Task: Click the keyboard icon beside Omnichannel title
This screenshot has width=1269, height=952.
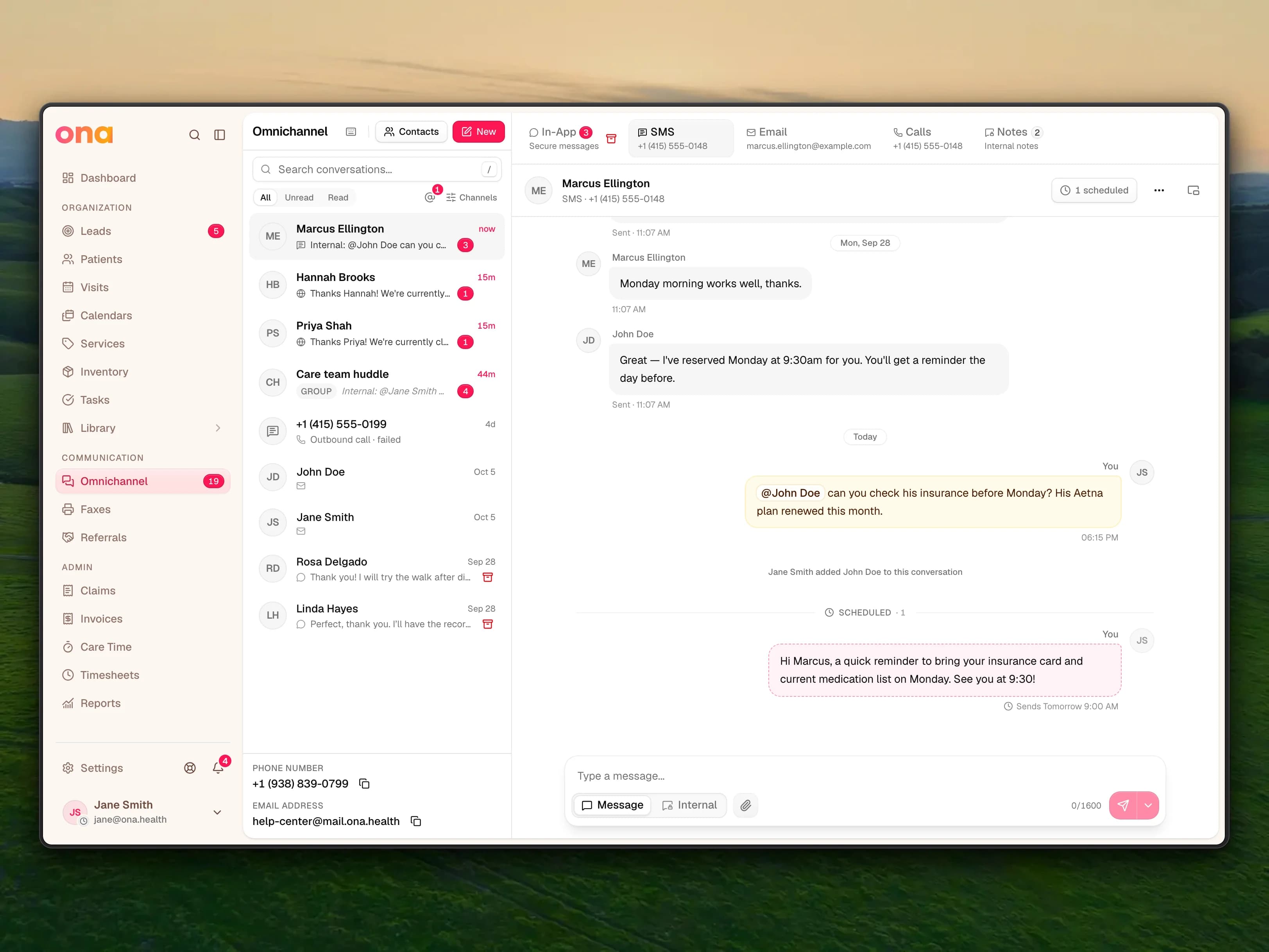Action: click(351, 132)
